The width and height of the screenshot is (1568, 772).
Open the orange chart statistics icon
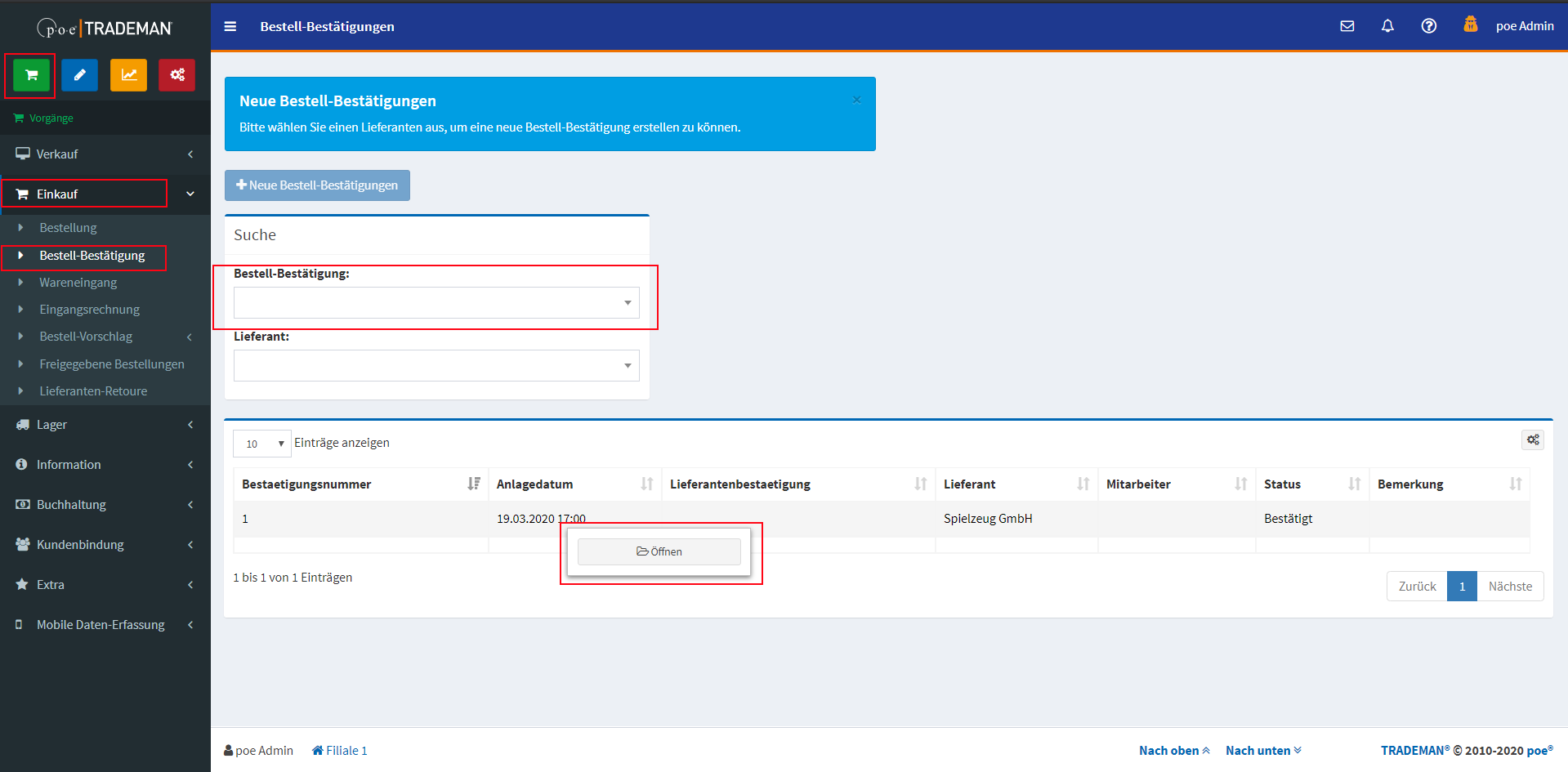pyautogui.click(x=128, y=75)
